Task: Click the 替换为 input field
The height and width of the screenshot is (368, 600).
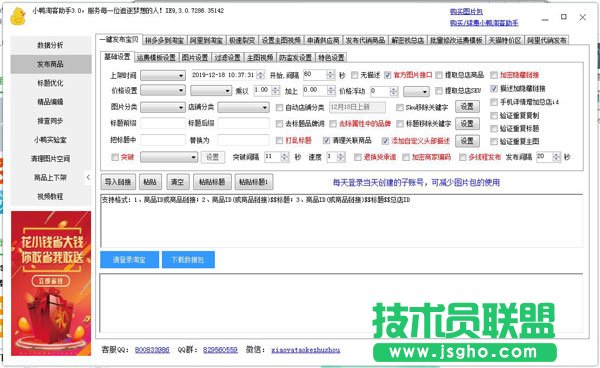Action: coord(243,140)
